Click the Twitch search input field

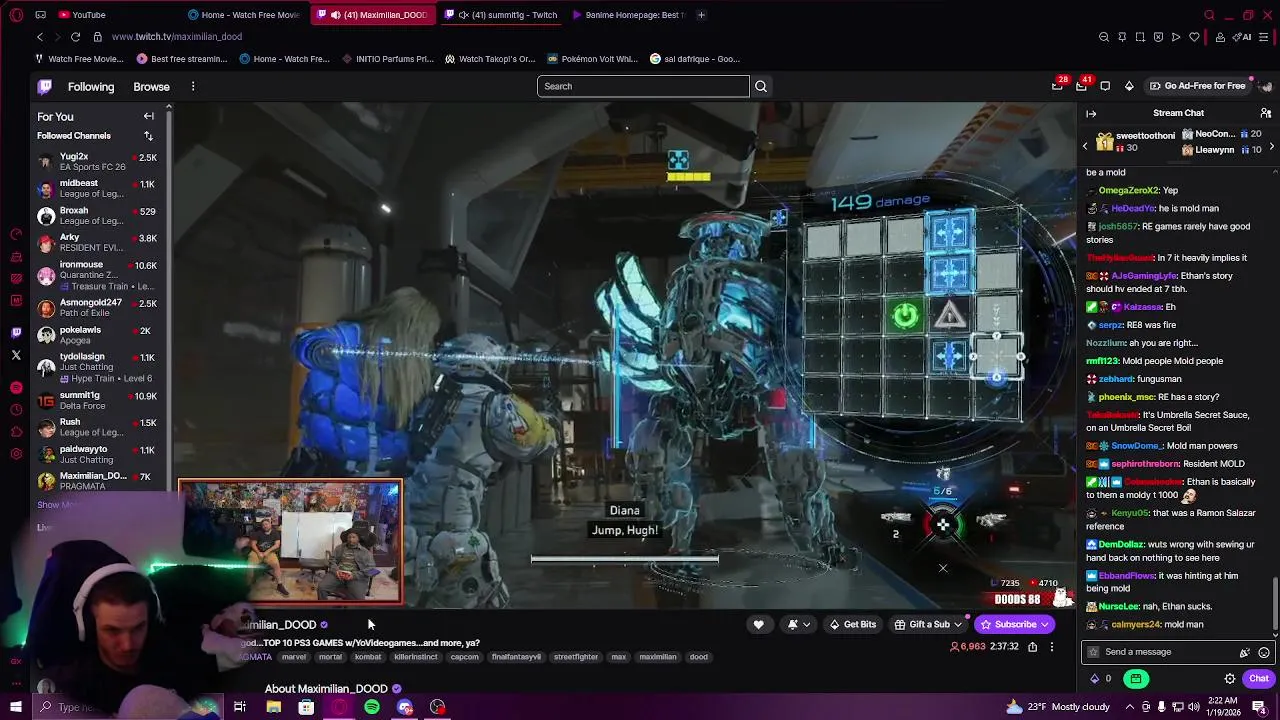pyautogui.click(x=643, y=86)
